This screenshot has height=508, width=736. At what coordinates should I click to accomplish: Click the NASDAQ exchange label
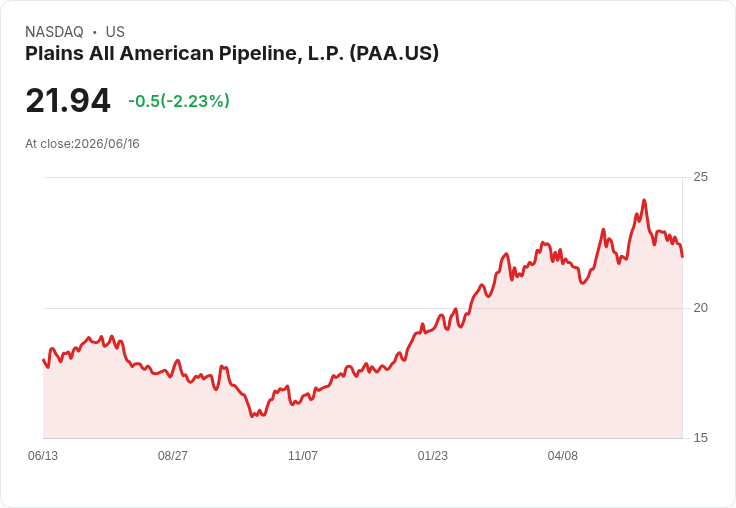point(54,32)
